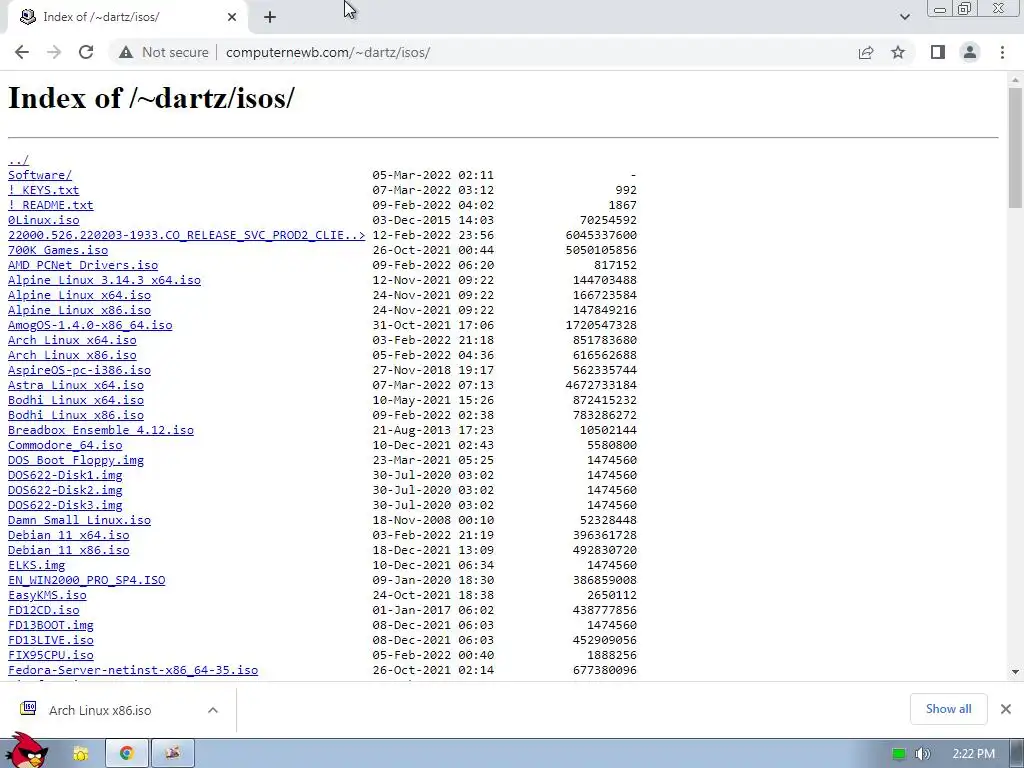Click the scrollbar down arrow
The image size is (1024, 768).
click(1015, 671)
